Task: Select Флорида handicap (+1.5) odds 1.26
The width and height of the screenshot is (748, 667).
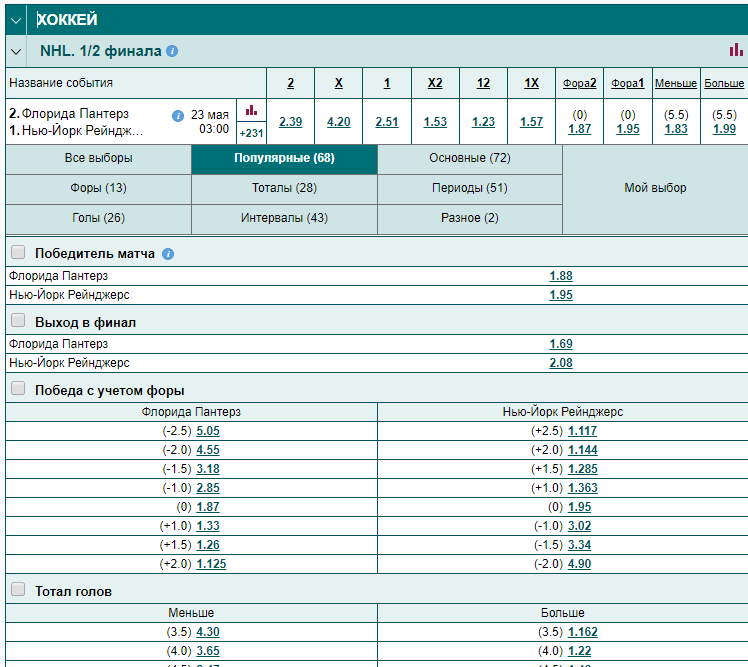Action: pos(208,545)
